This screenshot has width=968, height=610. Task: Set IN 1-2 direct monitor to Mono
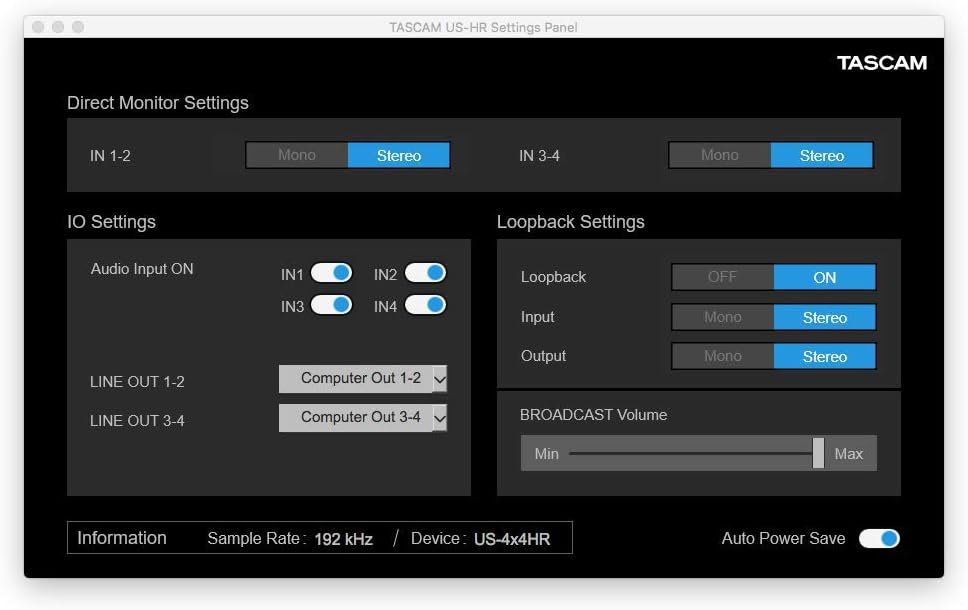[x=297, y=155]
